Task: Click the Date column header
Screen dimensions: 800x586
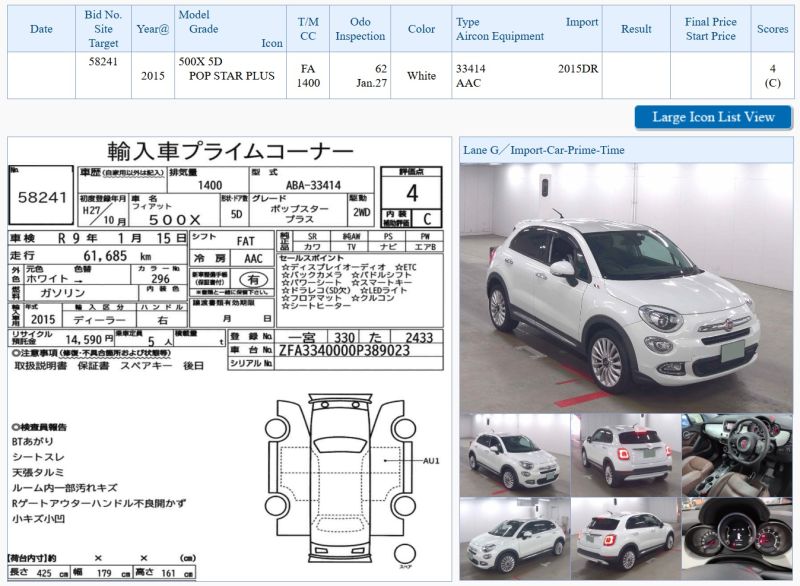Action: pyautogui.click(x=41, y=29)
